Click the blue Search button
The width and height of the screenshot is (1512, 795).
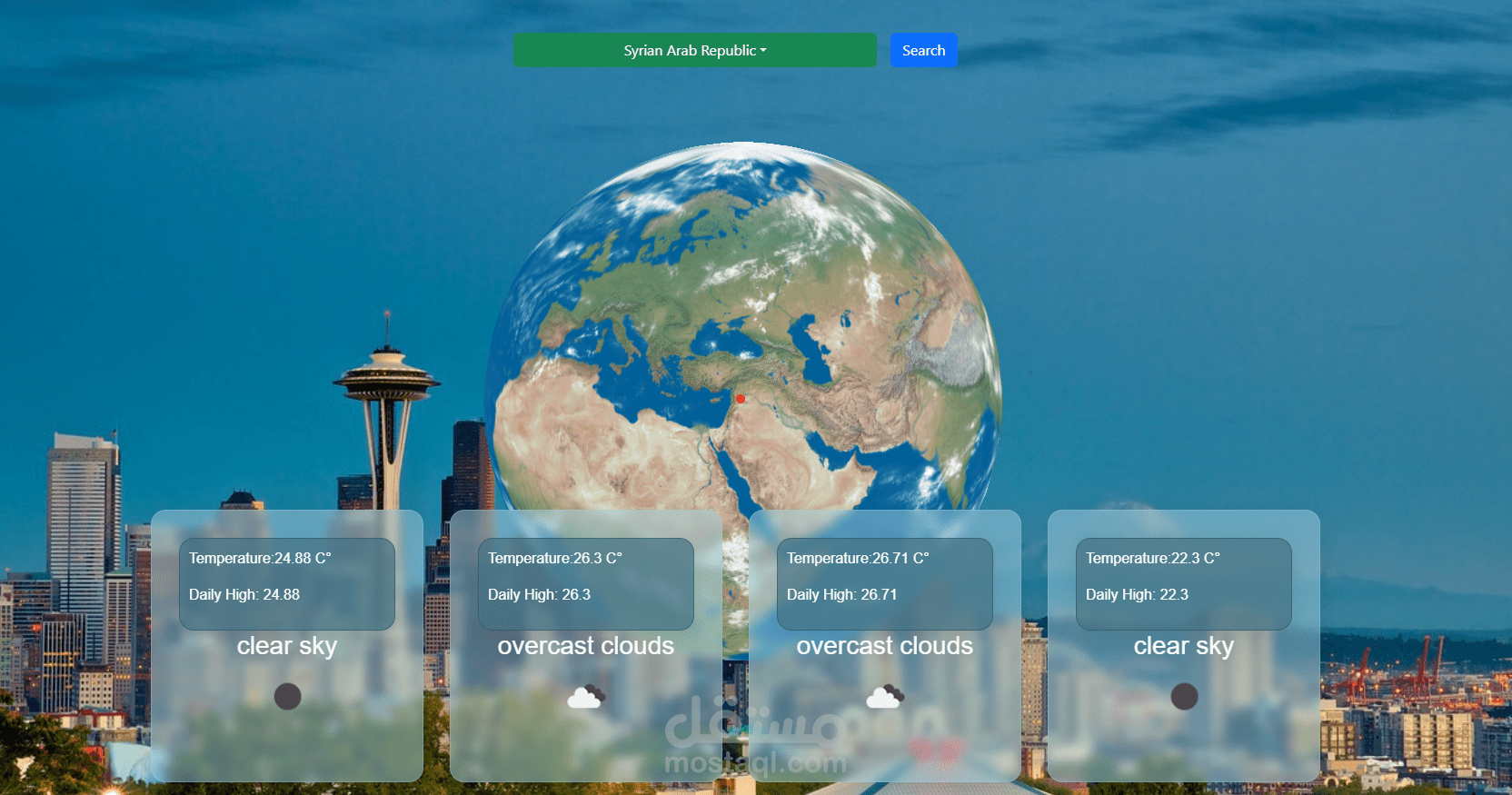[x=923, y=50]
